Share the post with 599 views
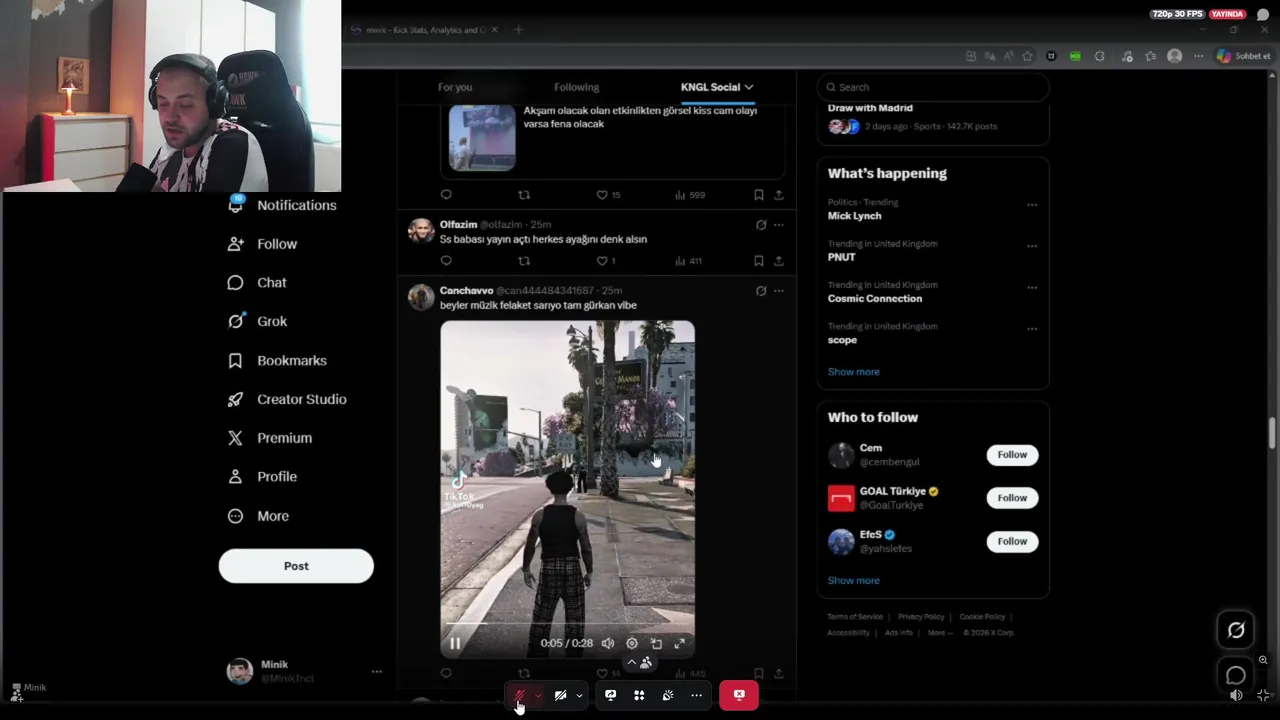Screen dimensions: 1280x720 779,195
